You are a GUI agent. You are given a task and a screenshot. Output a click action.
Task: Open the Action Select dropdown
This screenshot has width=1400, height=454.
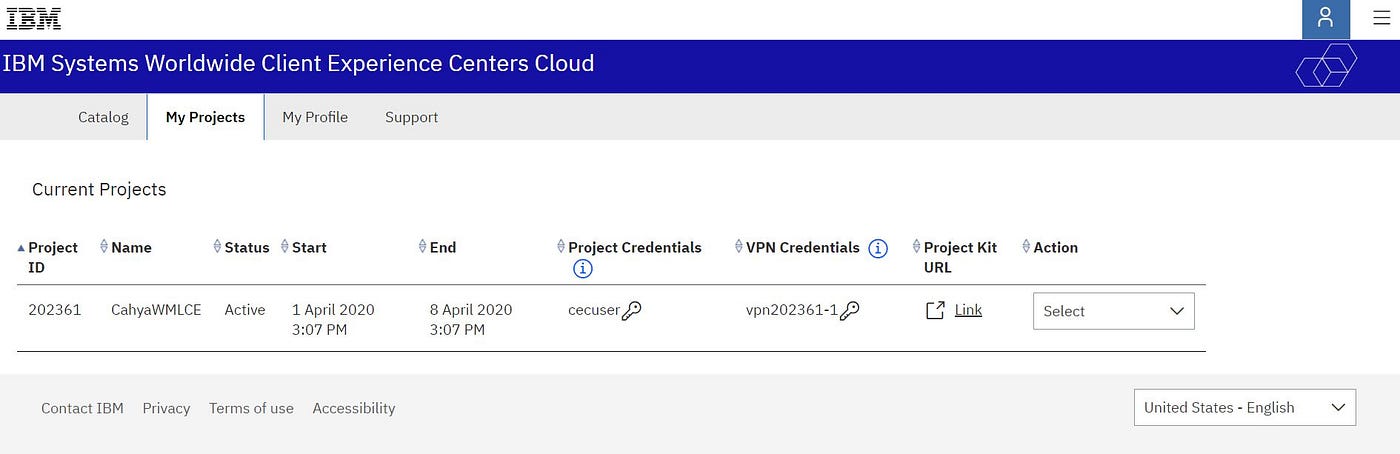[1113, 311]
